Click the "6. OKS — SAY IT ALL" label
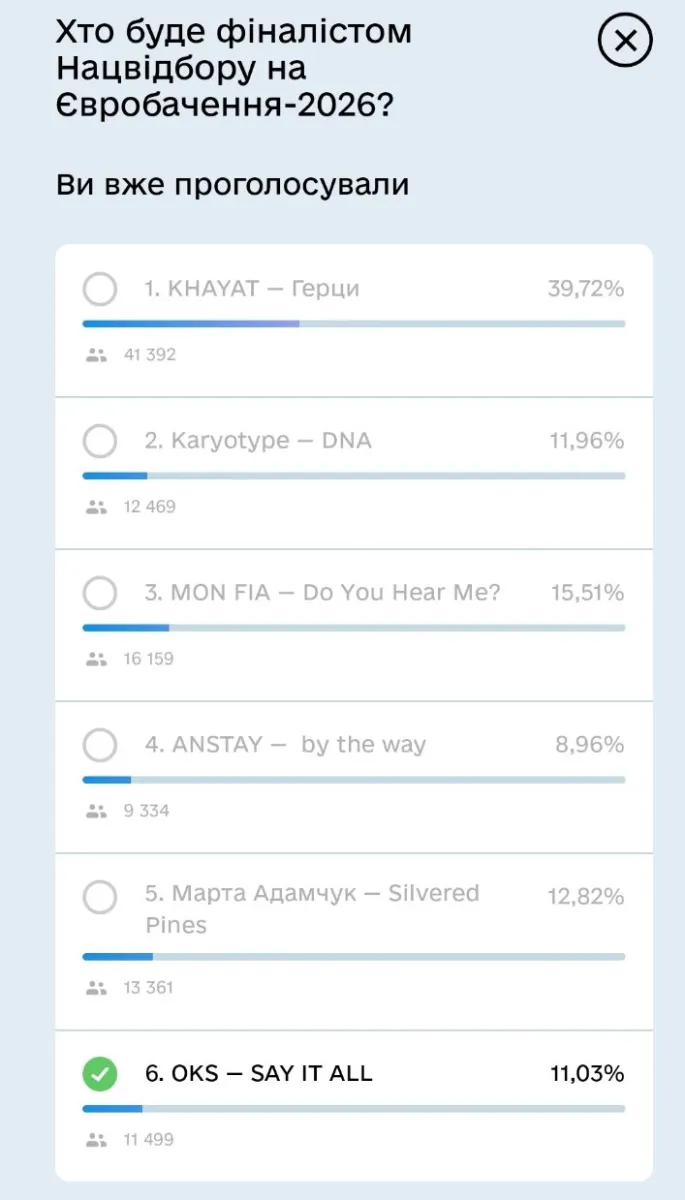The height and width of the screenshot is (1200, 685). 259,1074
